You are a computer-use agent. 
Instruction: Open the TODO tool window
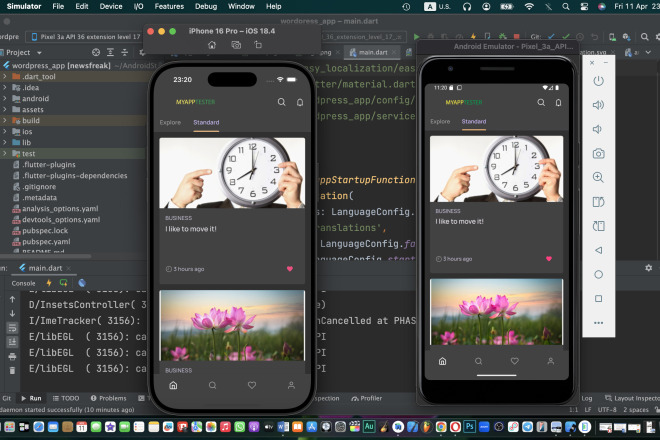point(66,398)
